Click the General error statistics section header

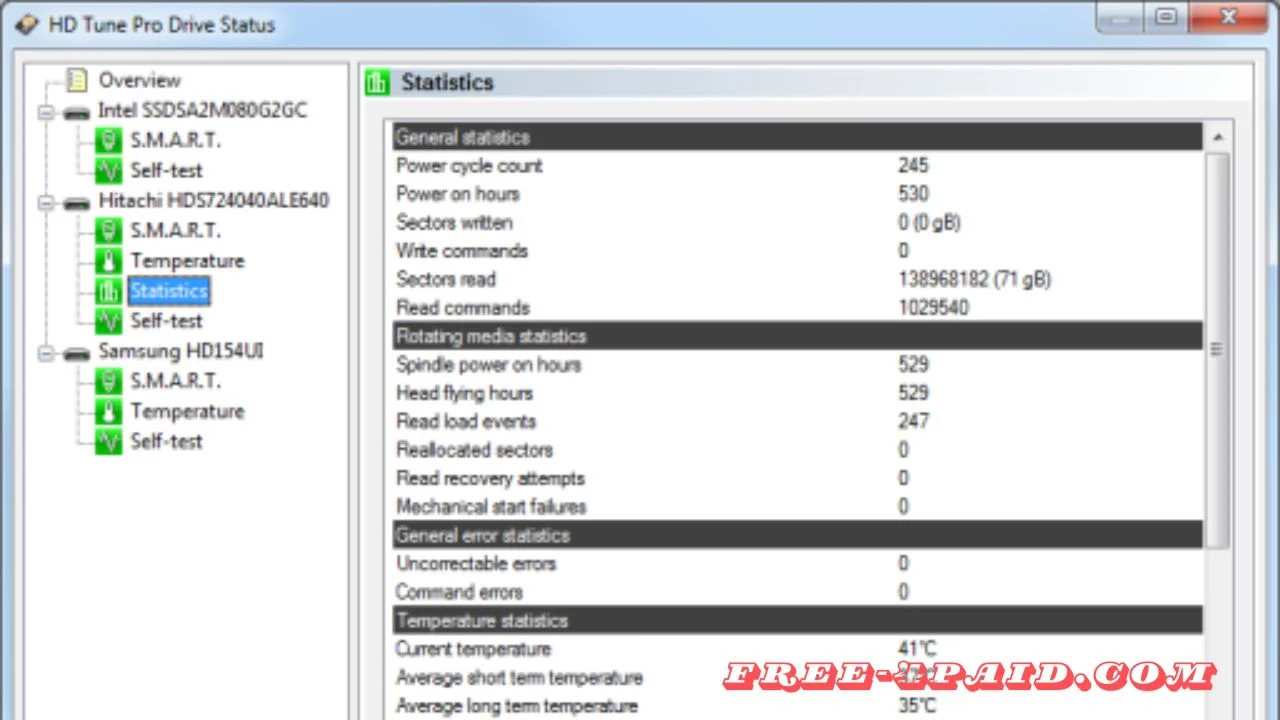[x=798, y=535]
